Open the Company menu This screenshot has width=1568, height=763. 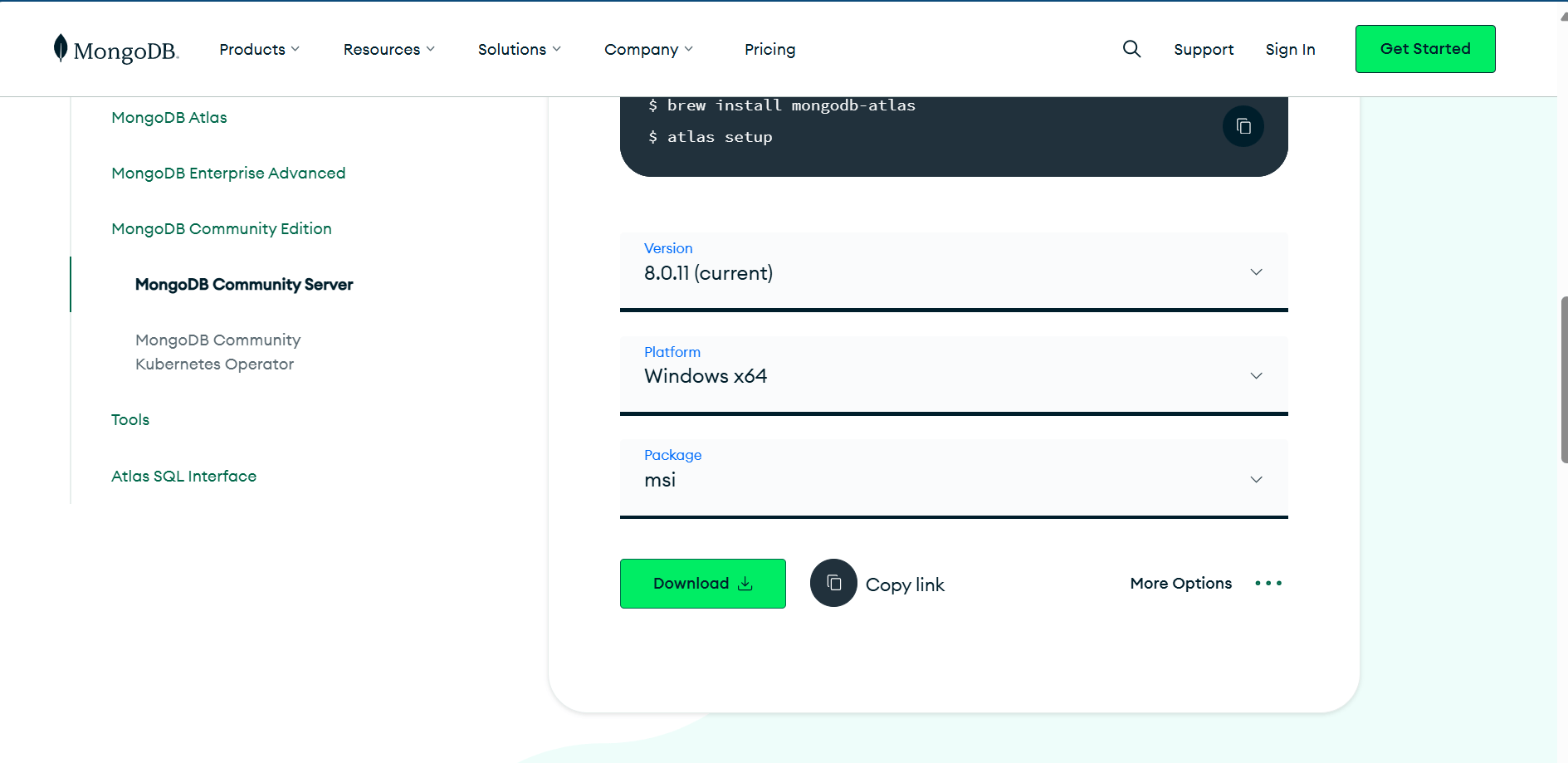point(647,50)
